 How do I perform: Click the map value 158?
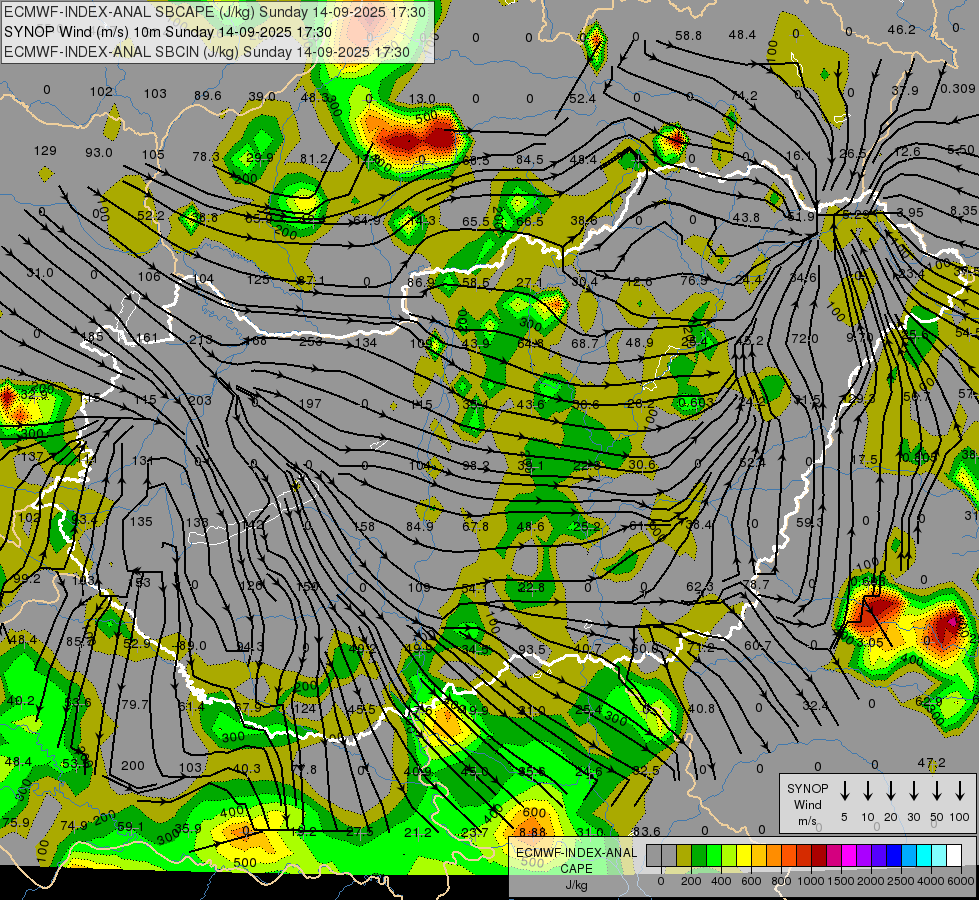tap(364, 527)
